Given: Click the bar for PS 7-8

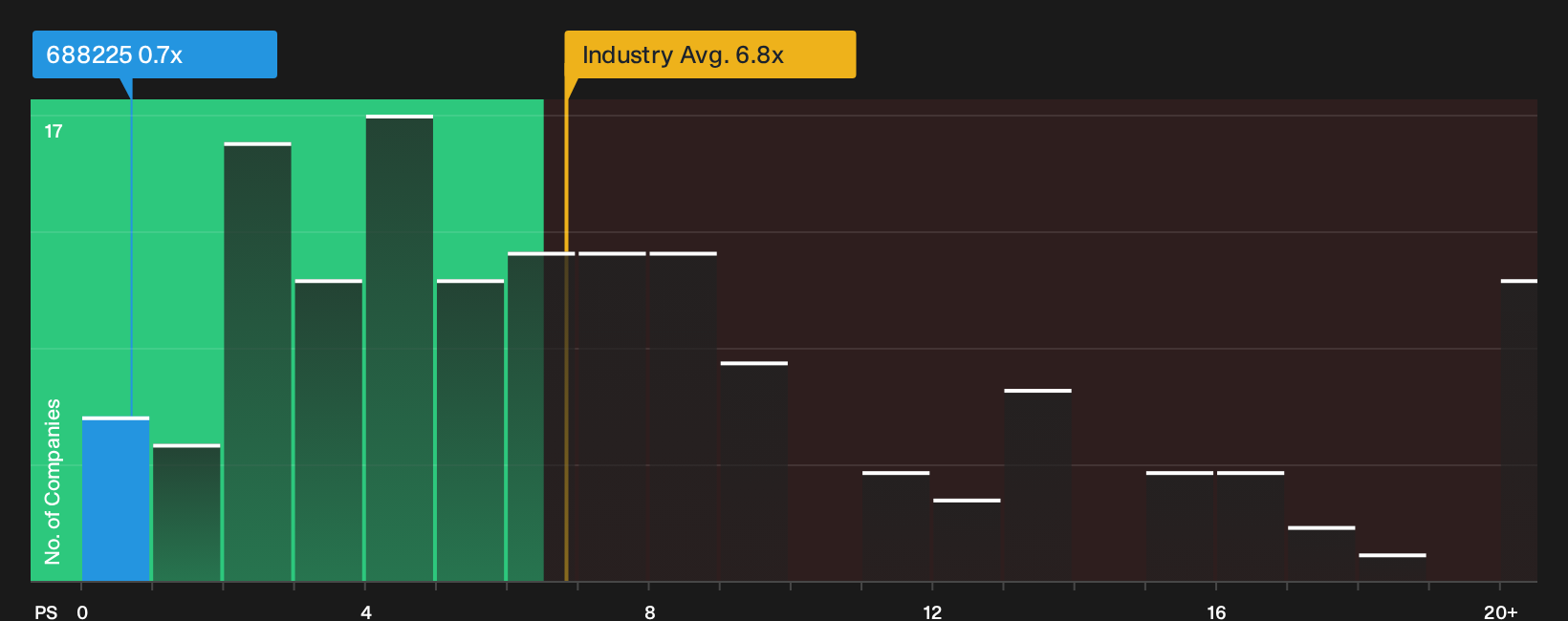Looking at the screenshot, I should 612,417.
